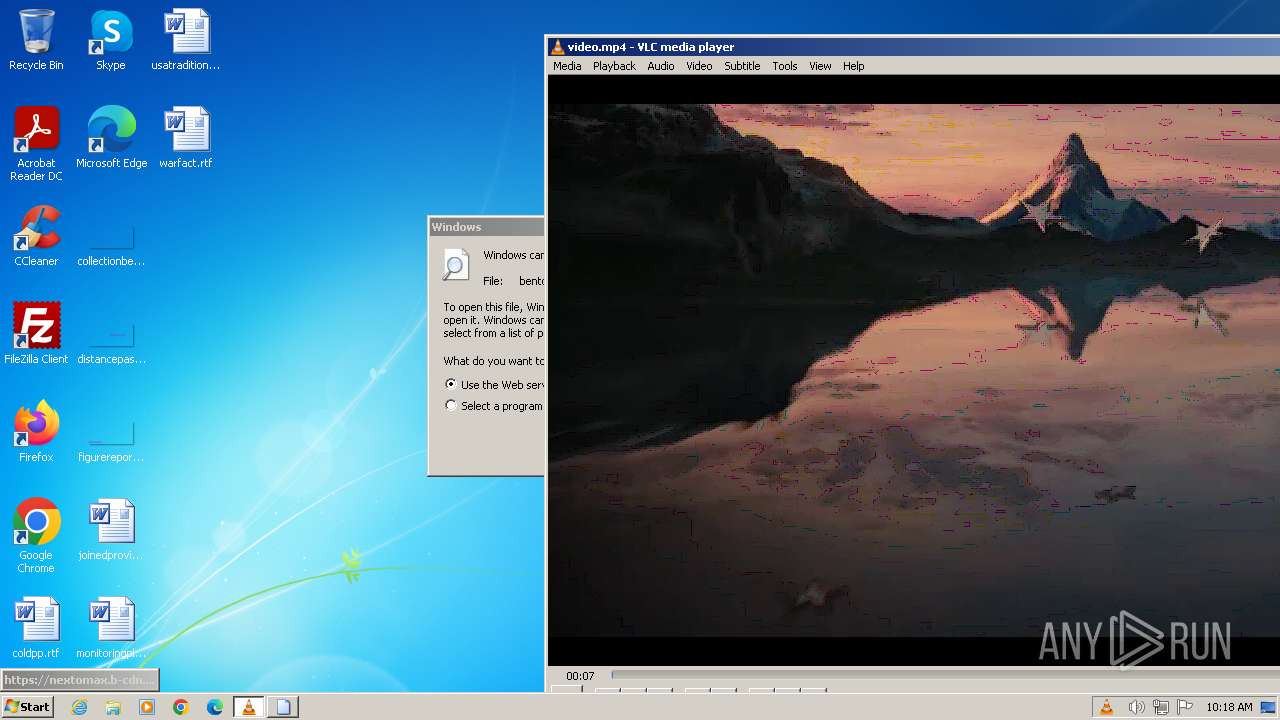
Task: Switch to the blank-file dialog taskbar button
Action: (283, 707)
